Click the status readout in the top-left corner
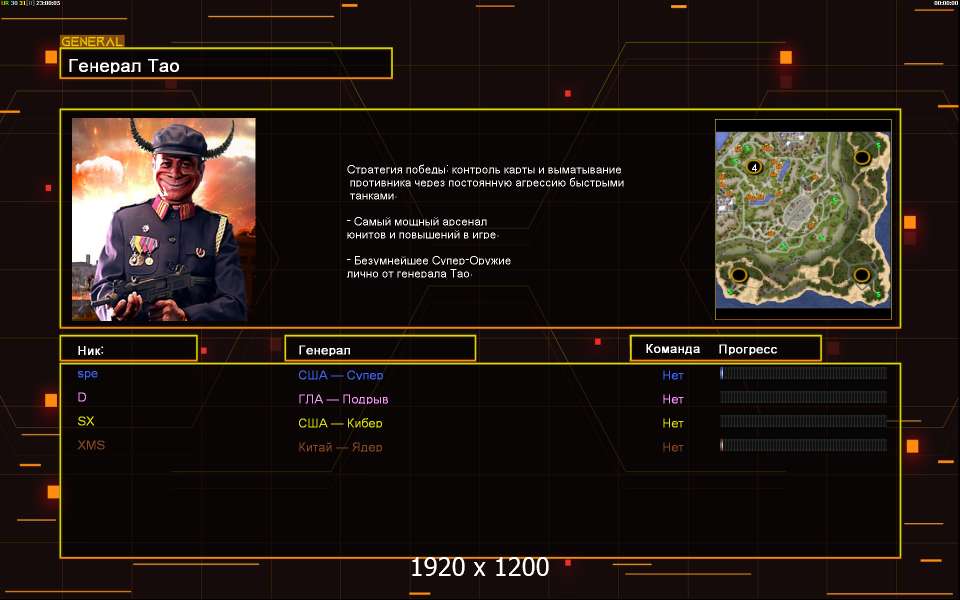The image size is (960, 600). [x=31, y=3]
